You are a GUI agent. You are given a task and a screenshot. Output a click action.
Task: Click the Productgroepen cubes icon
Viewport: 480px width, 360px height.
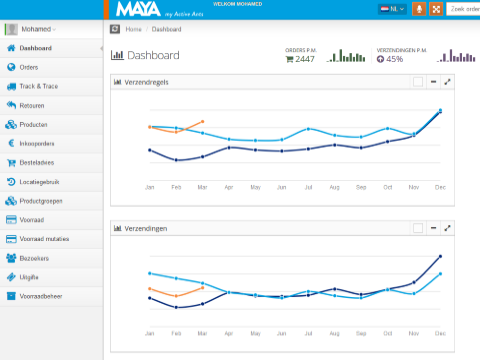coord(11,201)
